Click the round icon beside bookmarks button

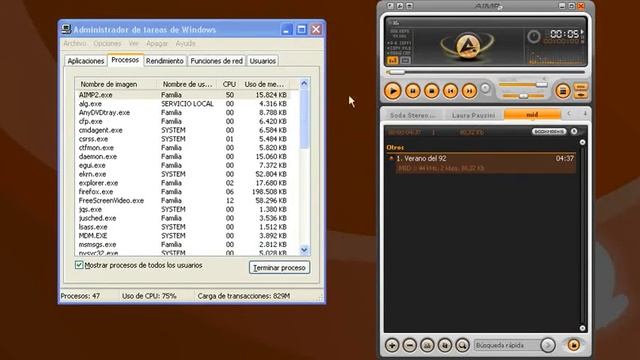[574, 131]
